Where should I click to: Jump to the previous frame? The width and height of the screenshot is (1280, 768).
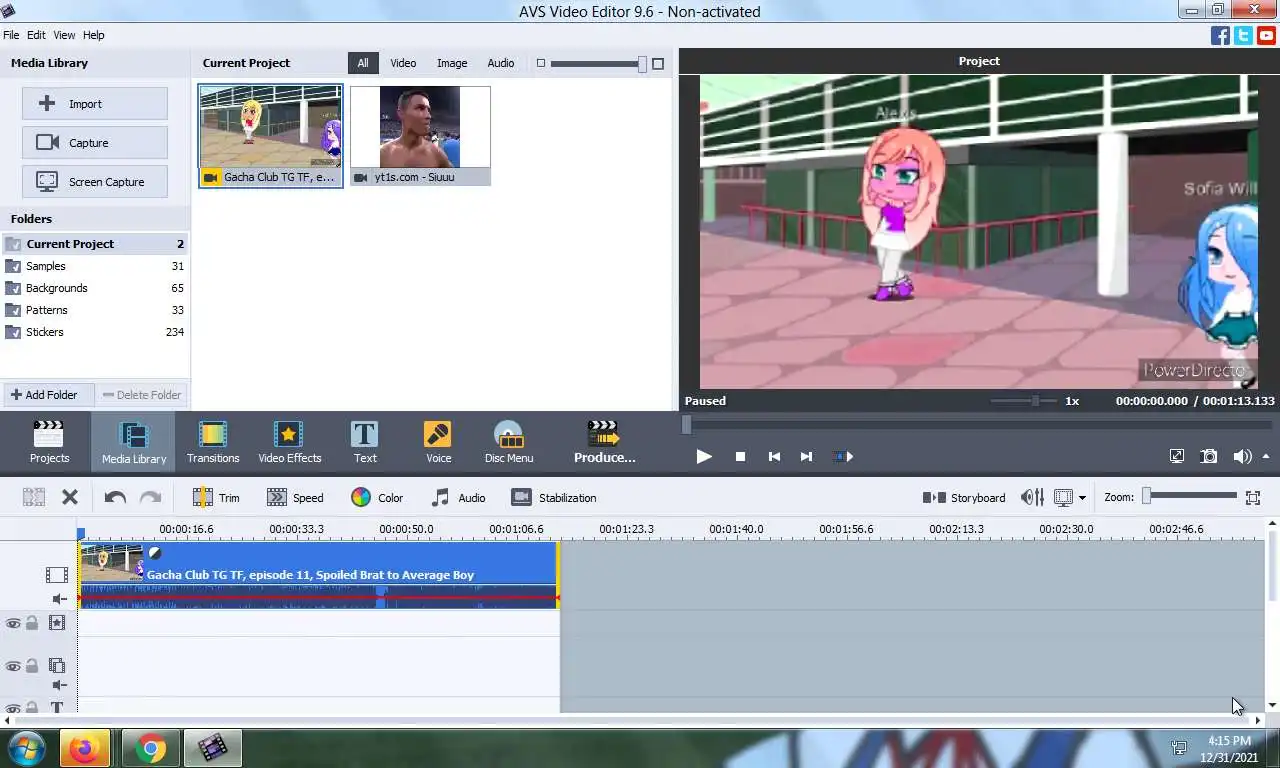774,456
